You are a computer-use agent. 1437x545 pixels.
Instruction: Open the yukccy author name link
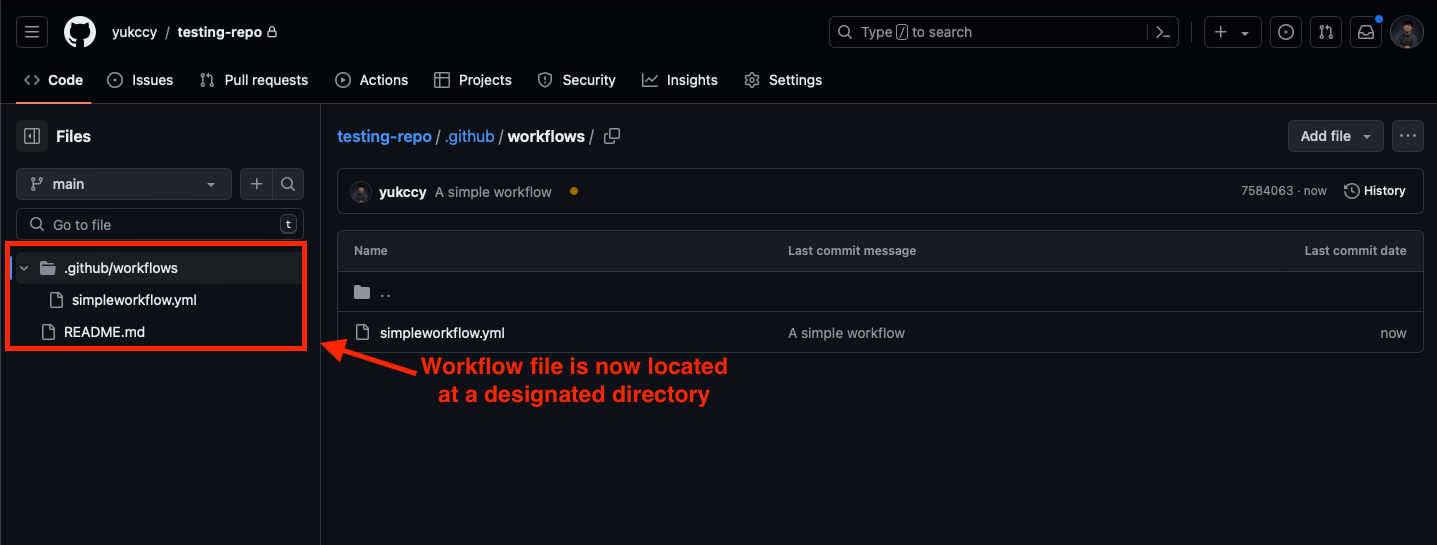pos(403,192)
